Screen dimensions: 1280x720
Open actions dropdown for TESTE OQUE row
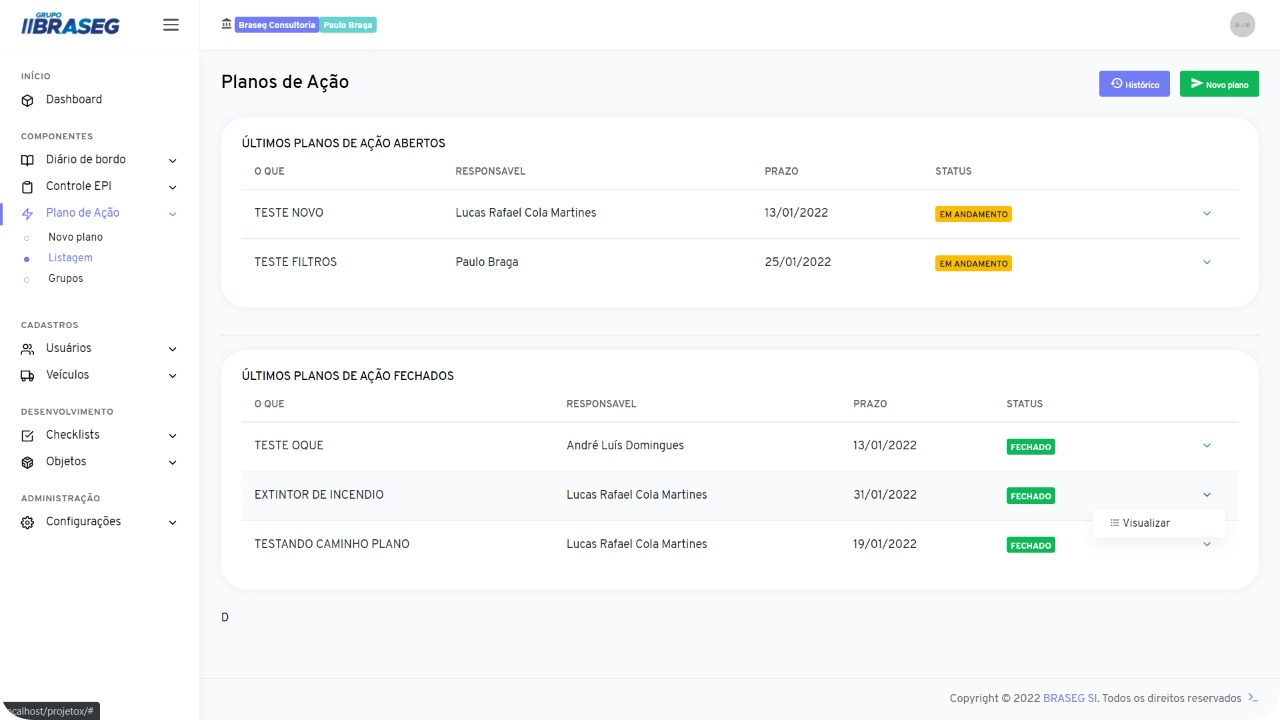coord(1206,445)
